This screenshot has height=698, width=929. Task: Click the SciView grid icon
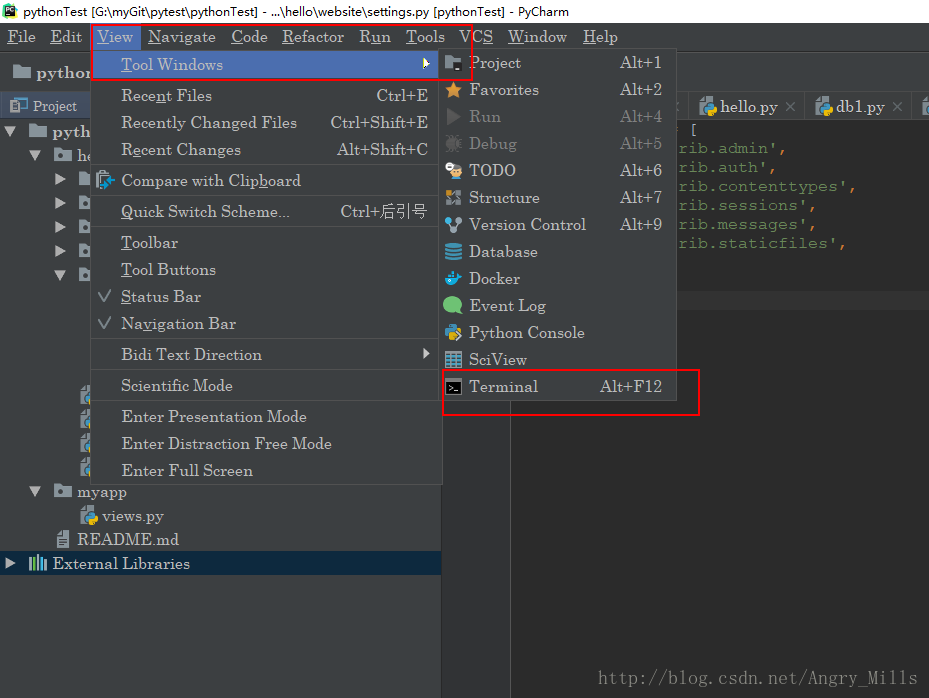point(453,360)
